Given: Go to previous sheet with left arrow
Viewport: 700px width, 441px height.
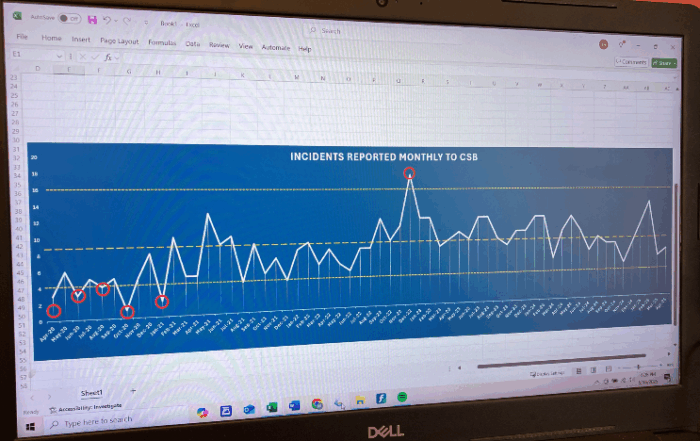Looking at the screenshot, I should pos(32,397).
